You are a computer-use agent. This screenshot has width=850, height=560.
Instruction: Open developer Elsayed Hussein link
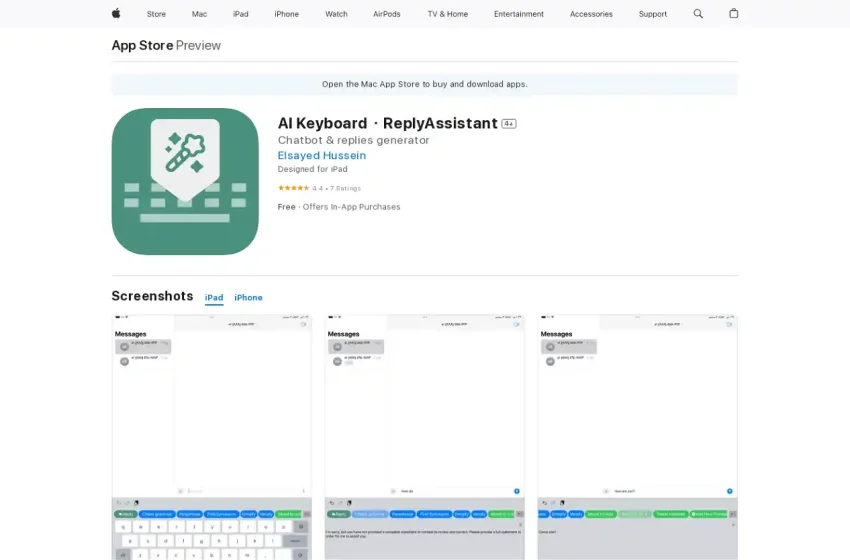tap(321, 156)
